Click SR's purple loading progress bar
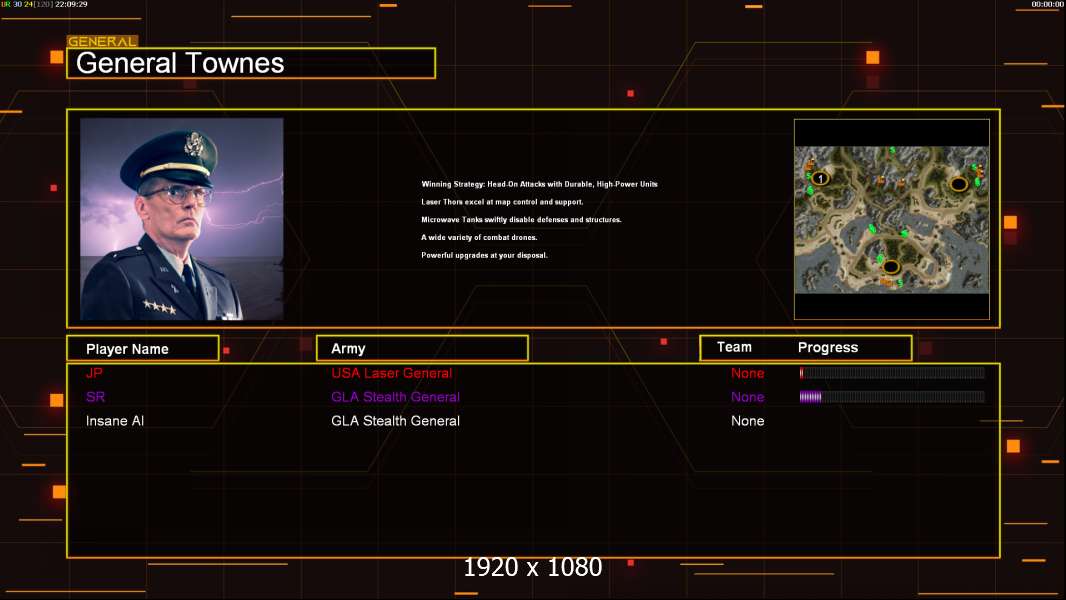Viewport: 1066px width, 600px height. point(892,397)
